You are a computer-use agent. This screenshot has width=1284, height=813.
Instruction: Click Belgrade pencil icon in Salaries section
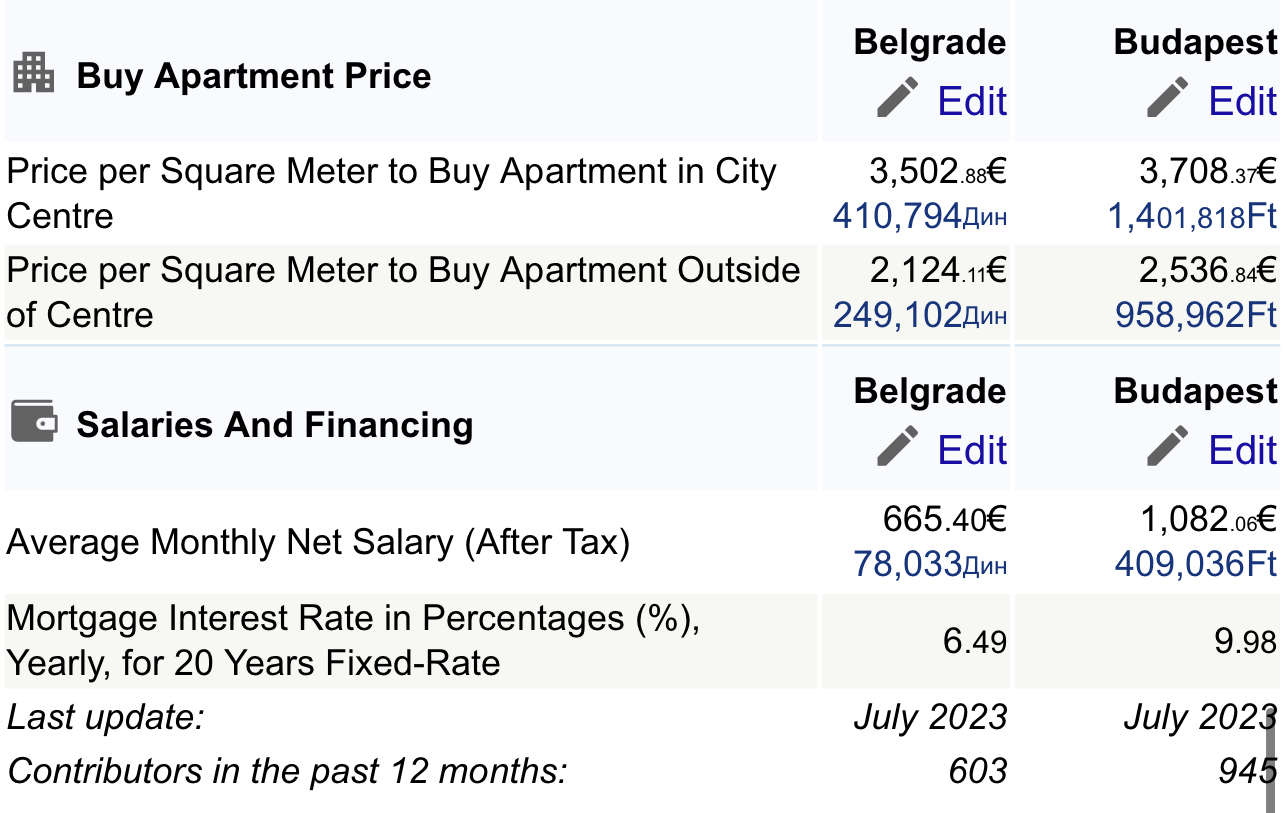point(897,446)
